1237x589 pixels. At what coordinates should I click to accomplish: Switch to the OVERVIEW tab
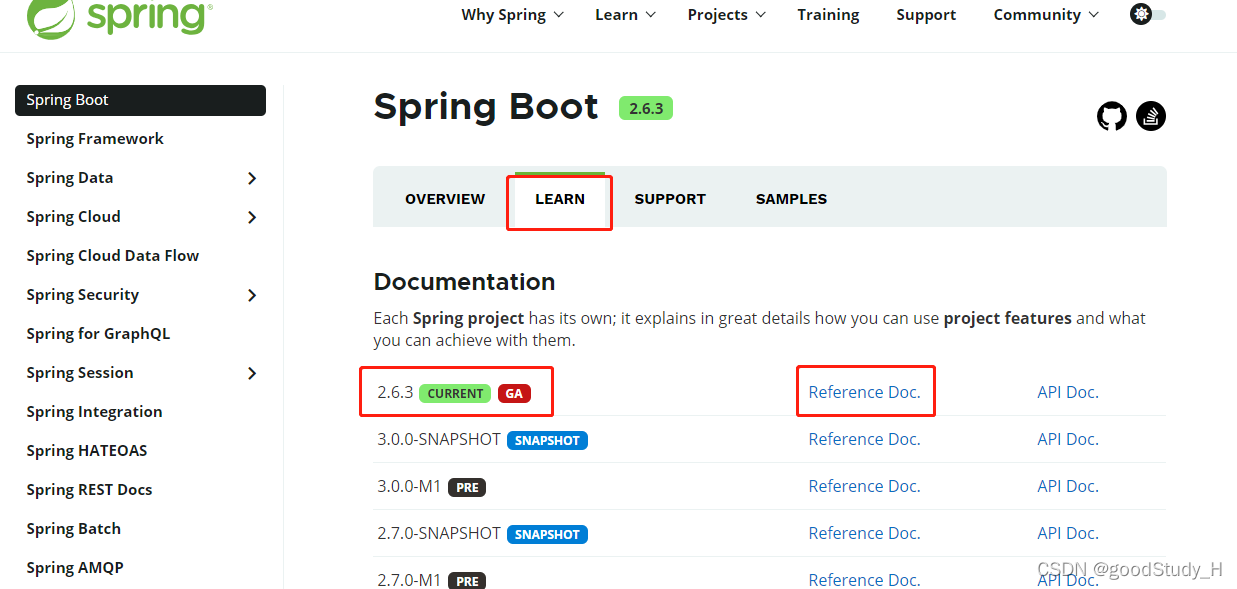[445, 199]
